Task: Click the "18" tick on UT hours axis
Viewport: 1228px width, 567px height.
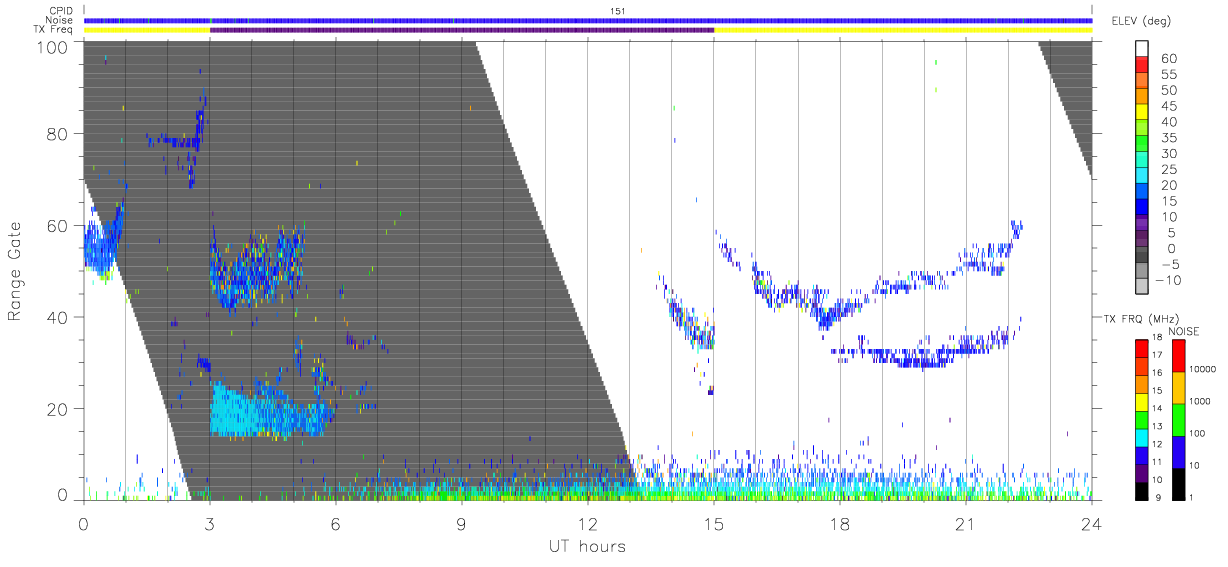Action: tap(839, 524)
